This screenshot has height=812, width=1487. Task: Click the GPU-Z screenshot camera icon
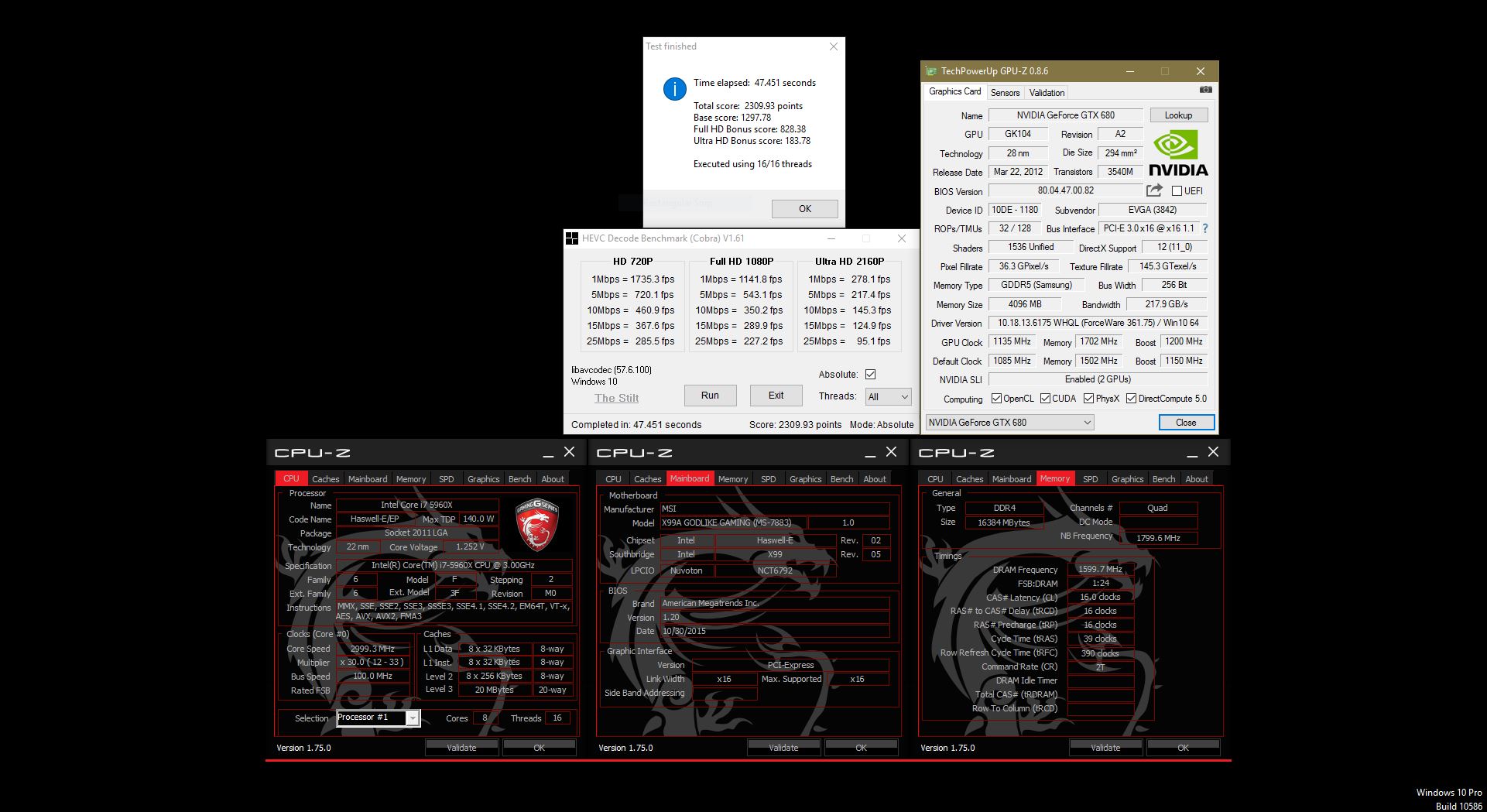click(x=1205, y=90)
